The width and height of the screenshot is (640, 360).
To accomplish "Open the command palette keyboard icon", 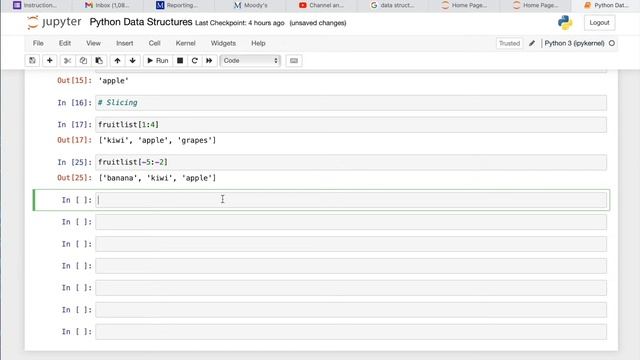I will 293,60.
